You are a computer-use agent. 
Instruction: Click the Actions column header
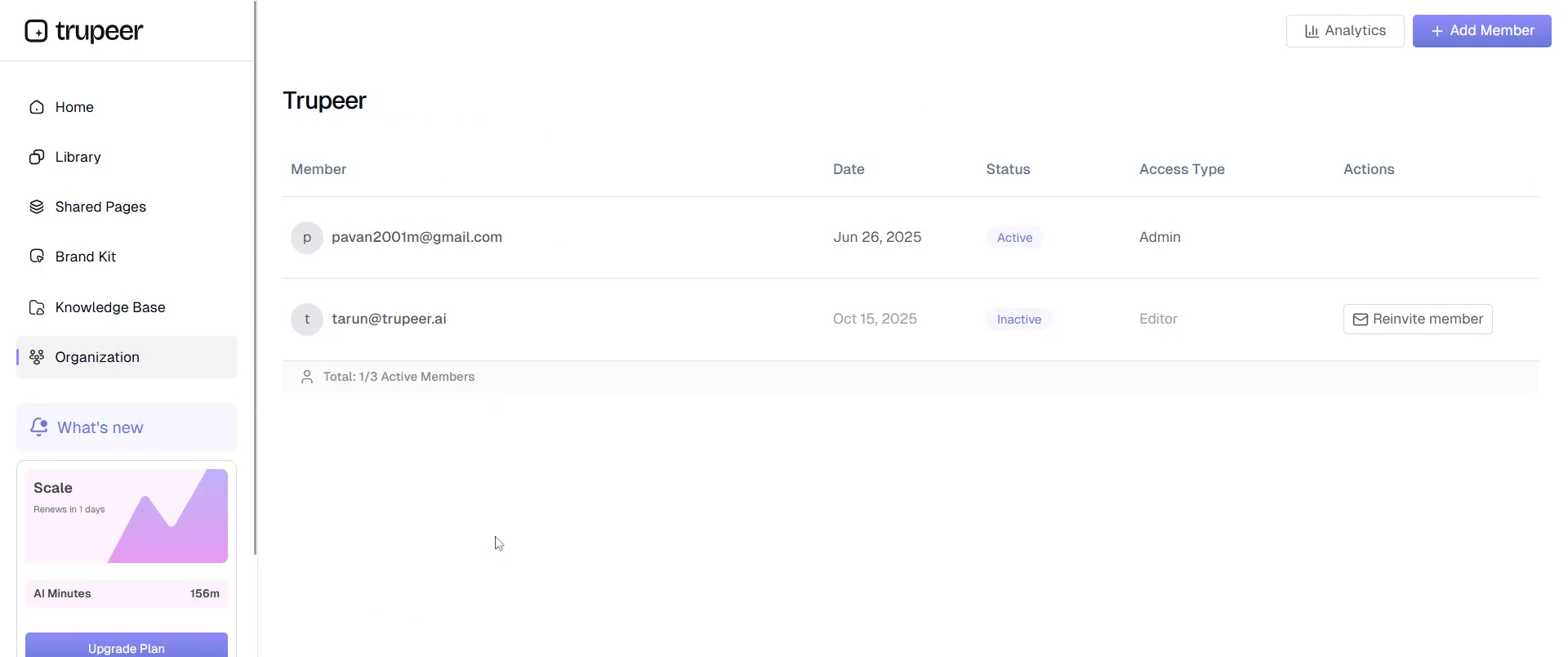point(1369,169)
